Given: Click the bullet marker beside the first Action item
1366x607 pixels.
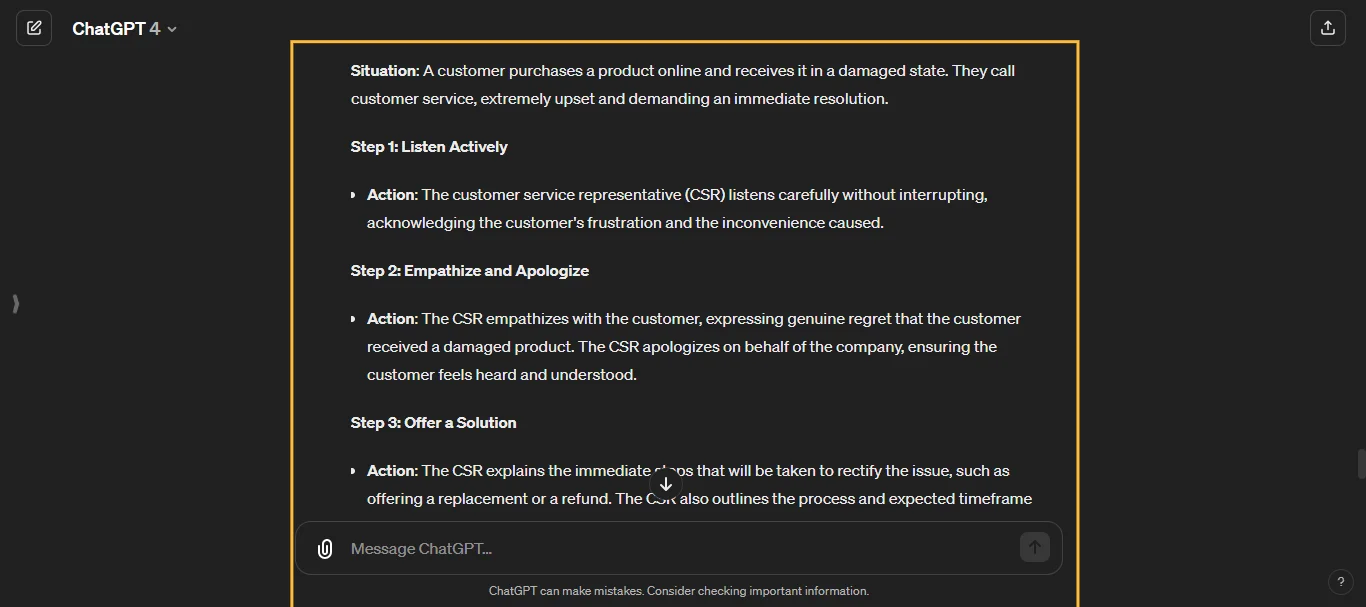Looking at the screenshot, I should click(352, 195).
